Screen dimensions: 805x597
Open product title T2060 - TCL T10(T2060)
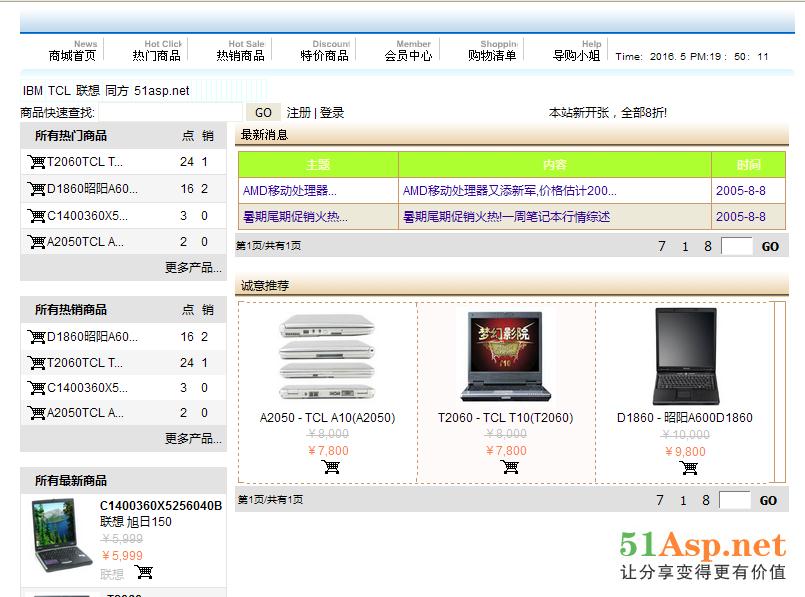(506, 418)
